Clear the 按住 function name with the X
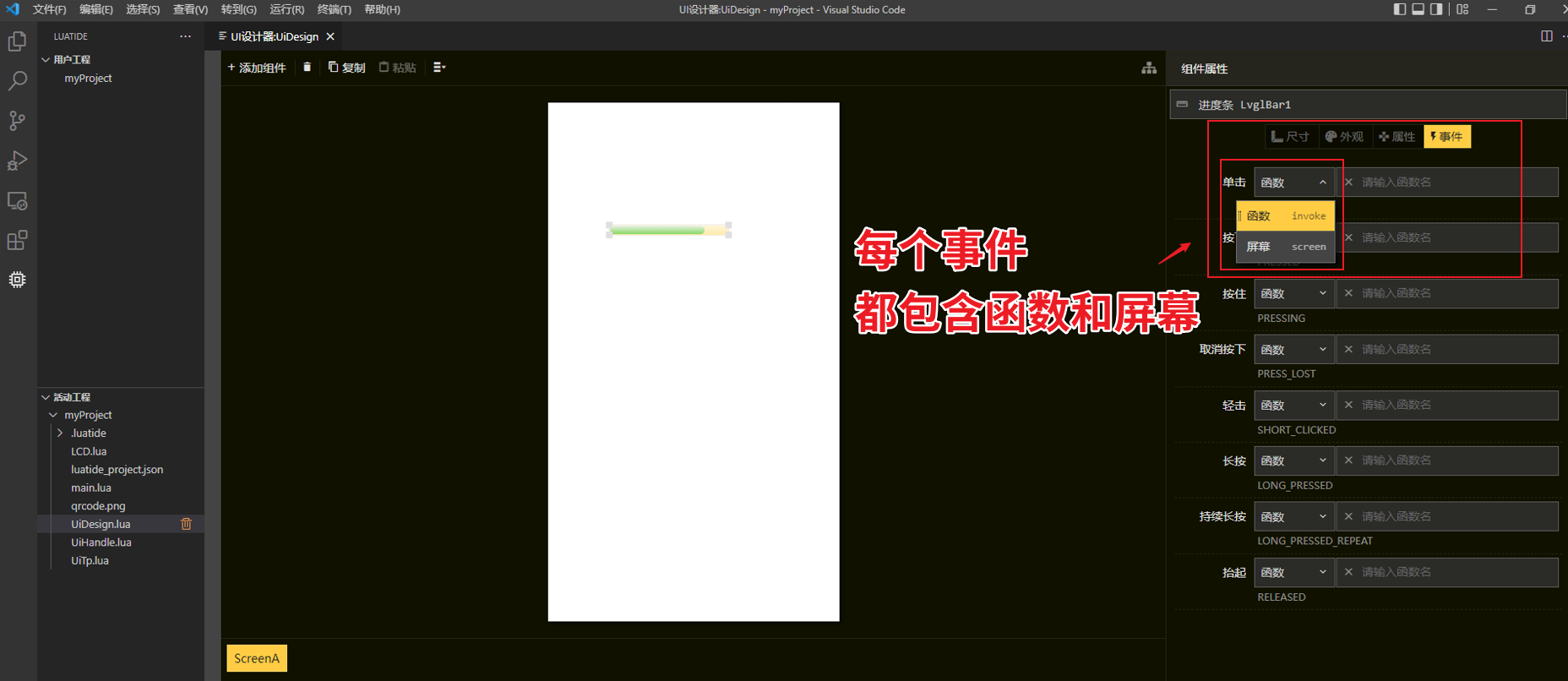Image resolution: width=1568 pixels, height=681 pixels. (x=1348, y=293)
